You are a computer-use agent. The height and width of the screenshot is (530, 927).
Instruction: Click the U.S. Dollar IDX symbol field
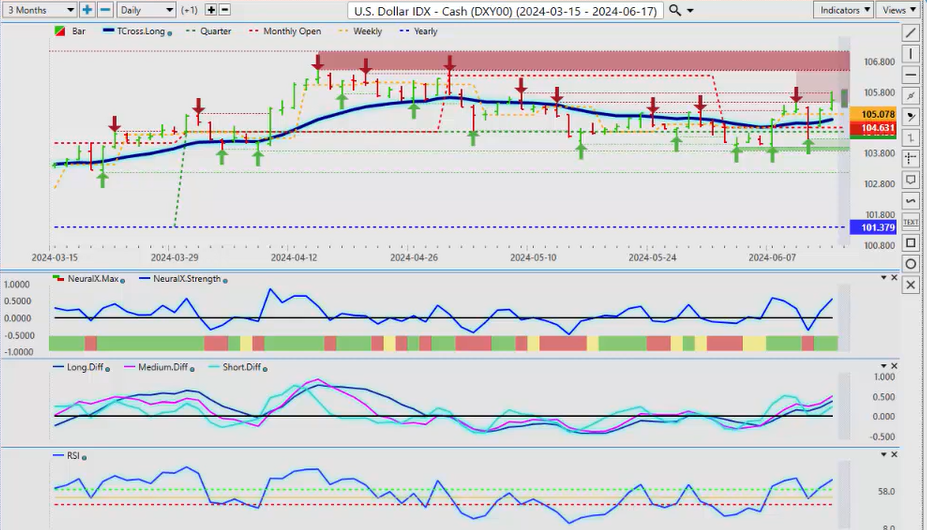point(506,10)
